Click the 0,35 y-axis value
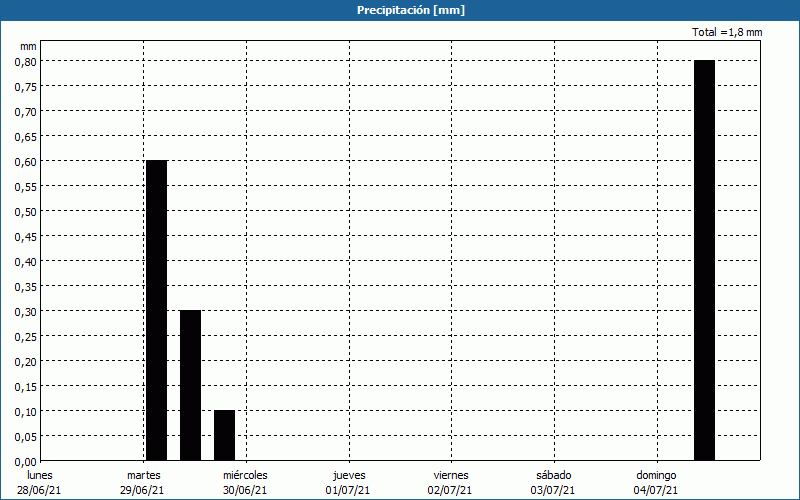 coord(26,287)
